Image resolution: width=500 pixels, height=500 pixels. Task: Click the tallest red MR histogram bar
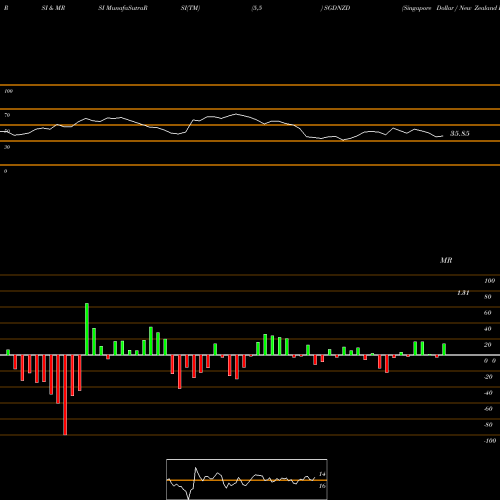pyautogui.click(x=65, y=395)
